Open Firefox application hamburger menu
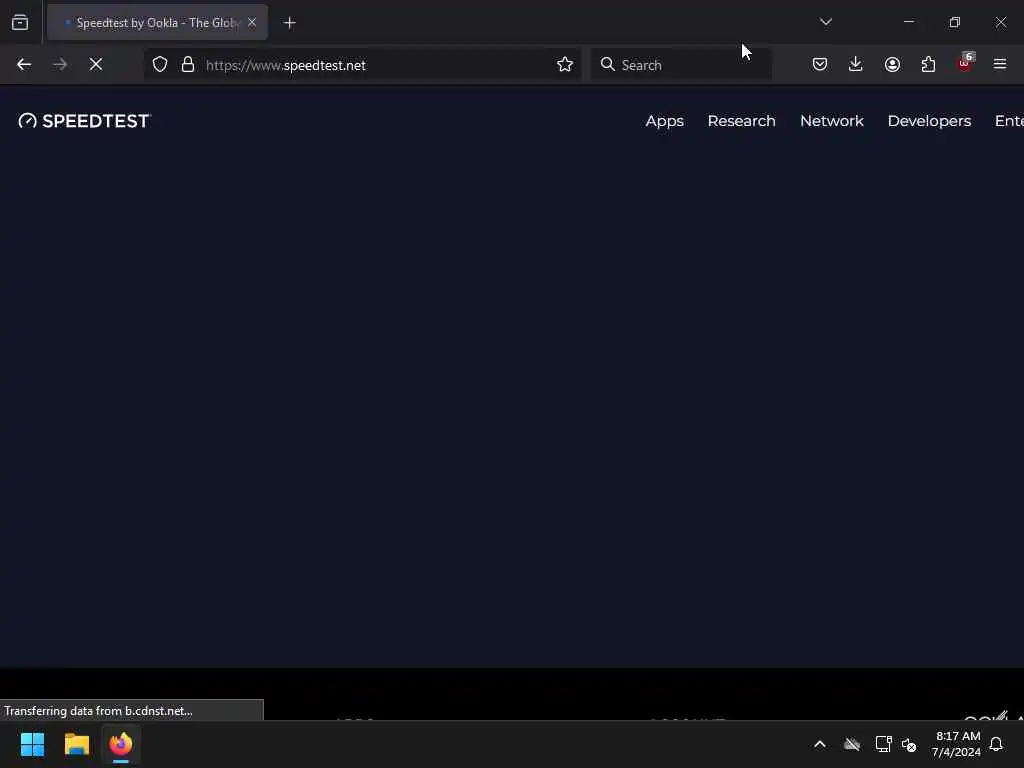 pyautogui.click(x=1000, y=64)
